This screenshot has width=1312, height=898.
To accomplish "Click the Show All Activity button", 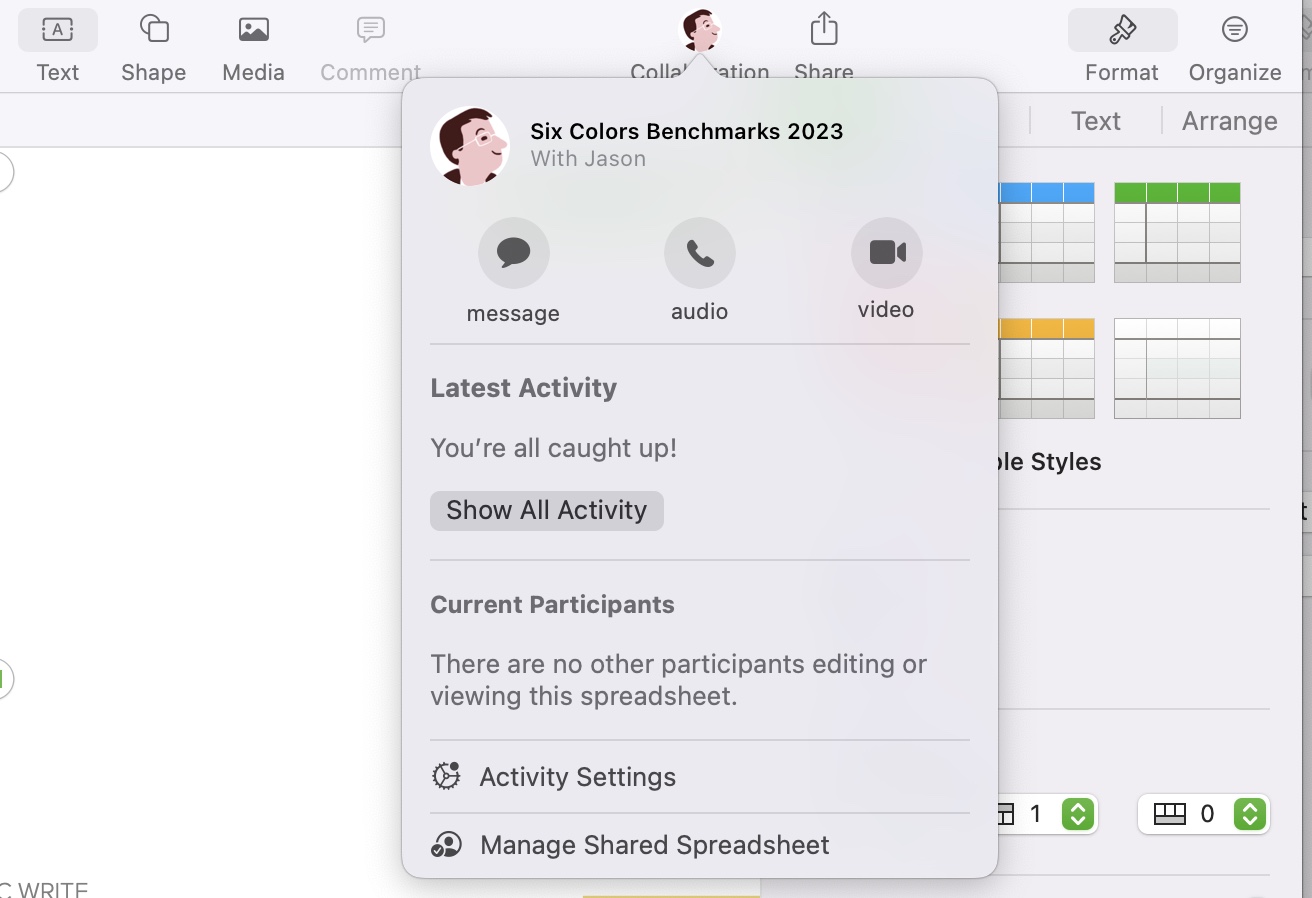I will point(547,510).
